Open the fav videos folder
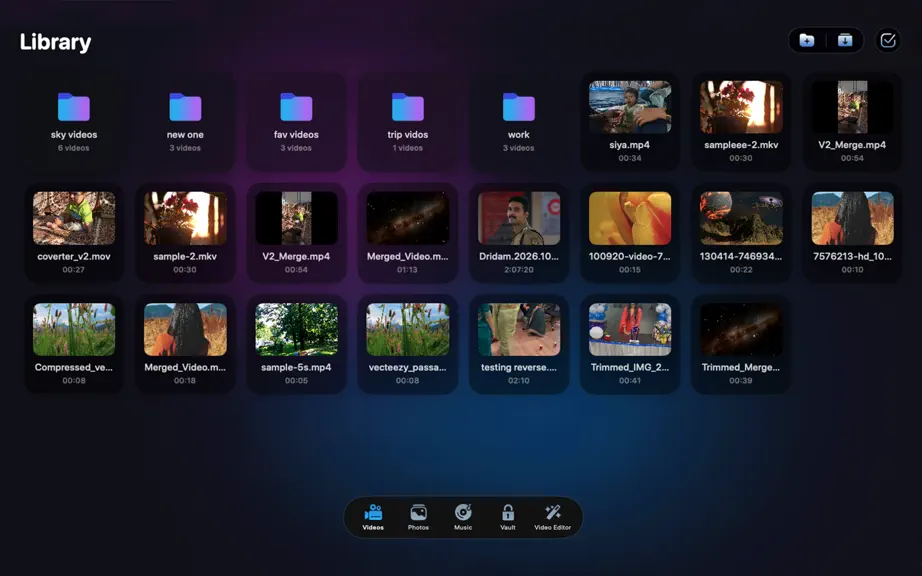This screenshot has height=576, width=922. tap(296, 122)
